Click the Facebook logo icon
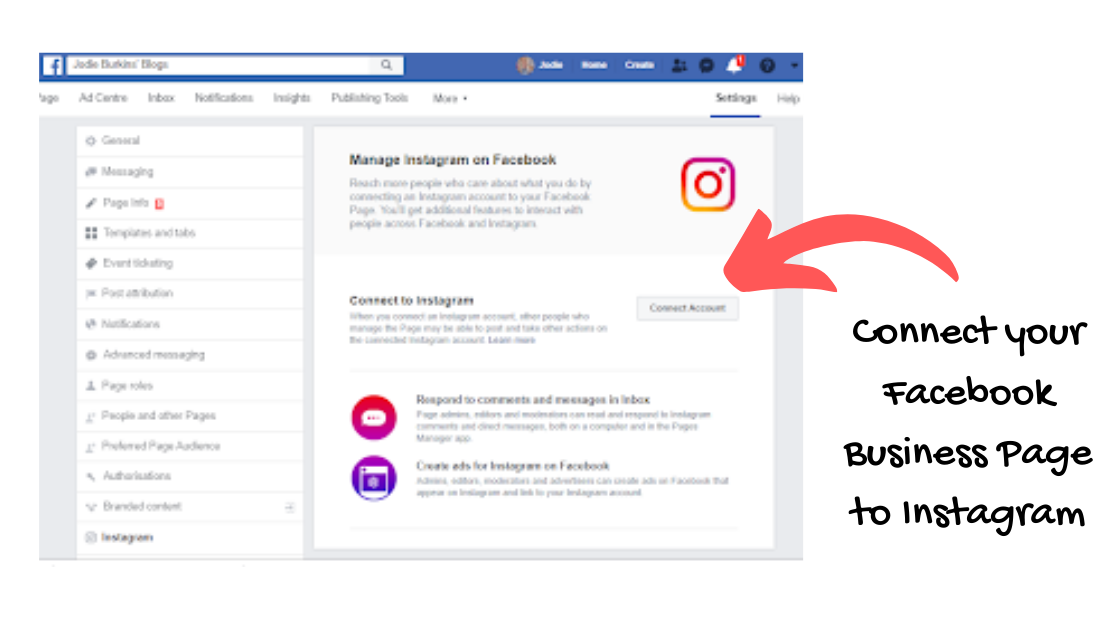 [x=53, y=65]
